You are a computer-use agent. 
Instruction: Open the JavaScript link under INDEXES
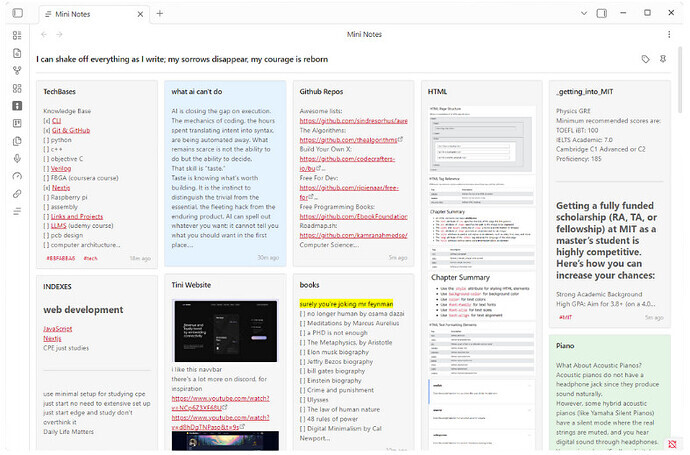coord(58,327)
